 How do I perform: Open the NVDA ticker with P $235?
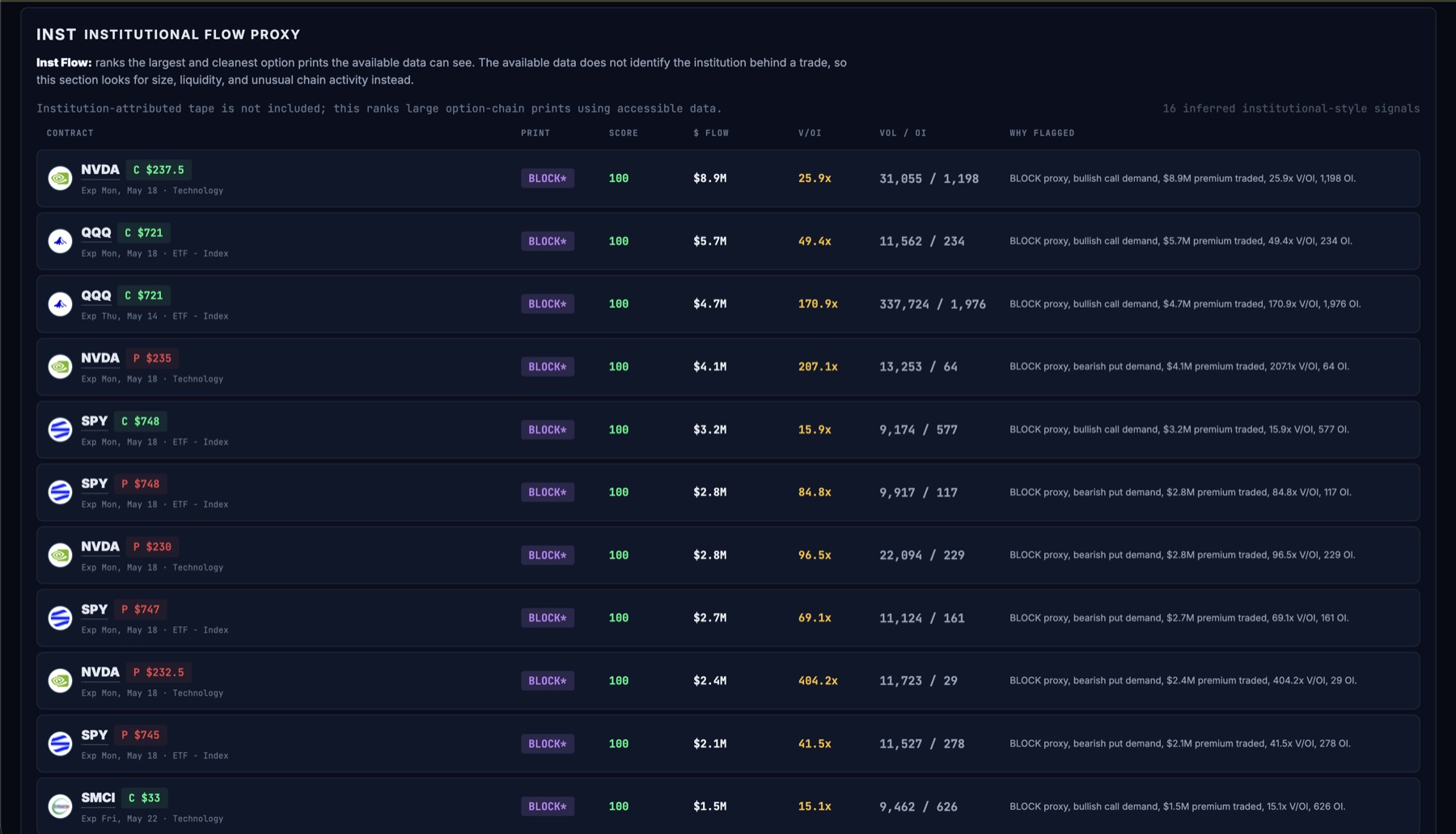point(100,358)
